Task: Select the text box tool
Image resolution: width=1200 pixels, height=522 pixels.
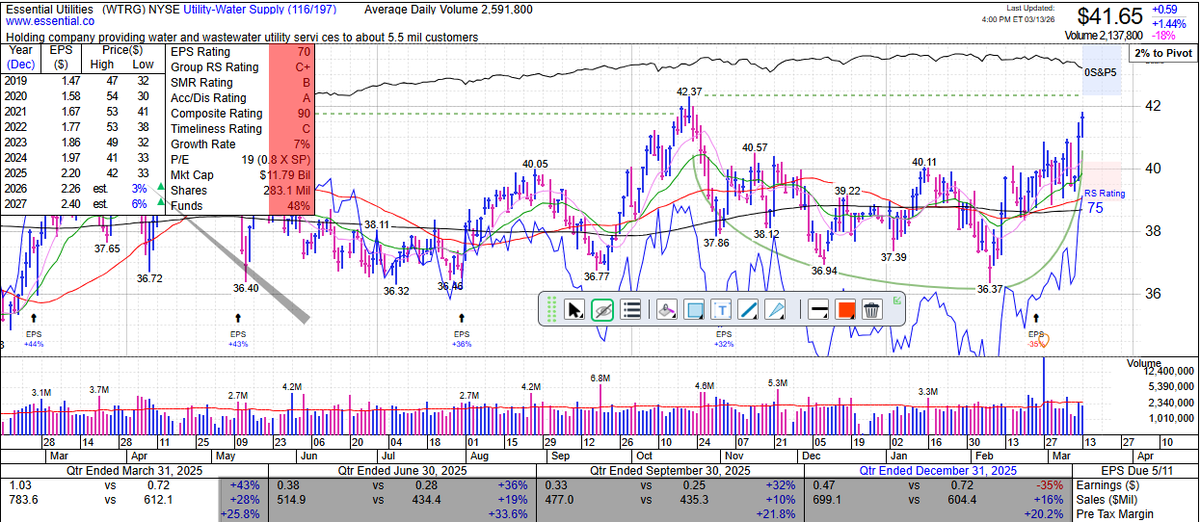Action: 722,310
